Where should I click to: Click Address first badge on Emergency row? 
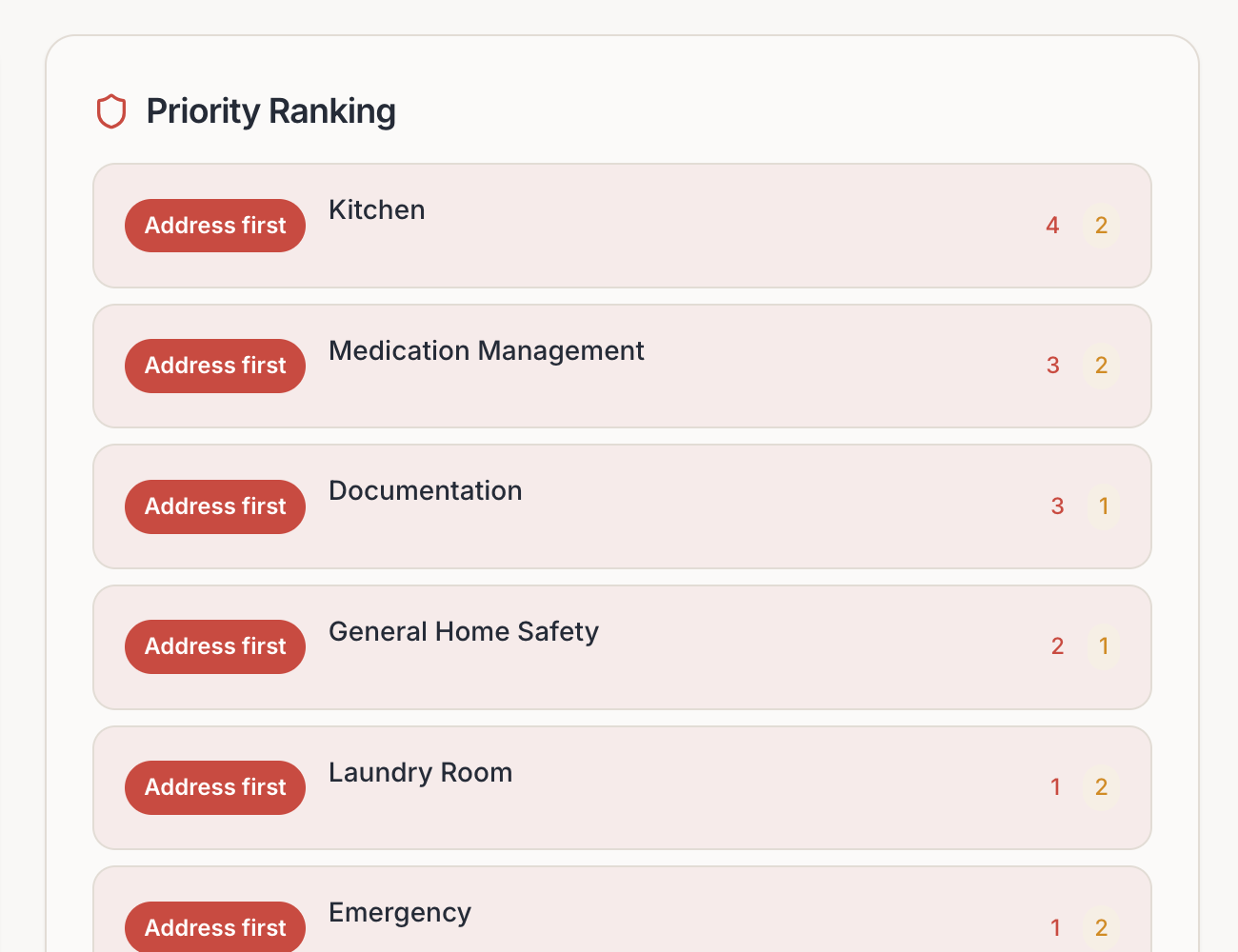[215, 927]
